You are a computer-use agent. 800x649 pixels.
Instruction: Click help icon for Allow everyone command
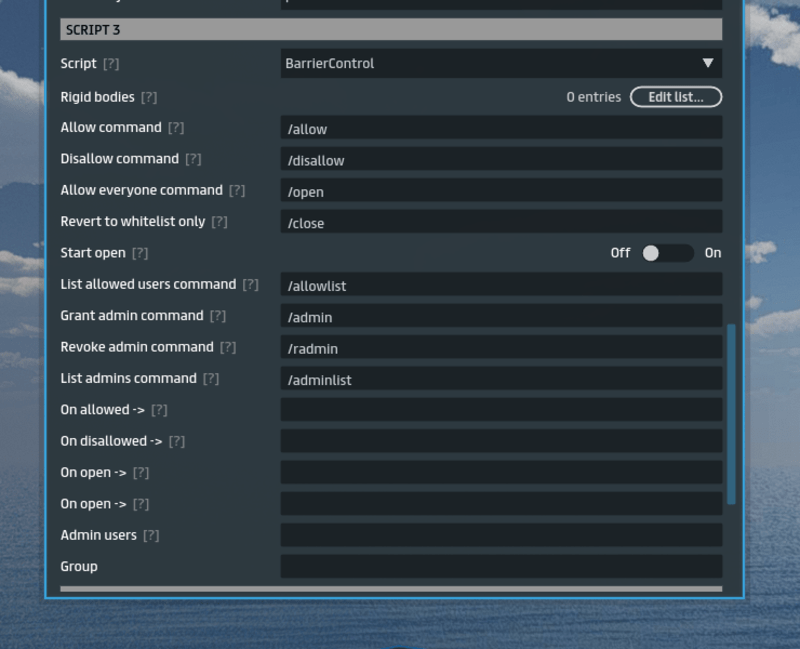[237, 191]
